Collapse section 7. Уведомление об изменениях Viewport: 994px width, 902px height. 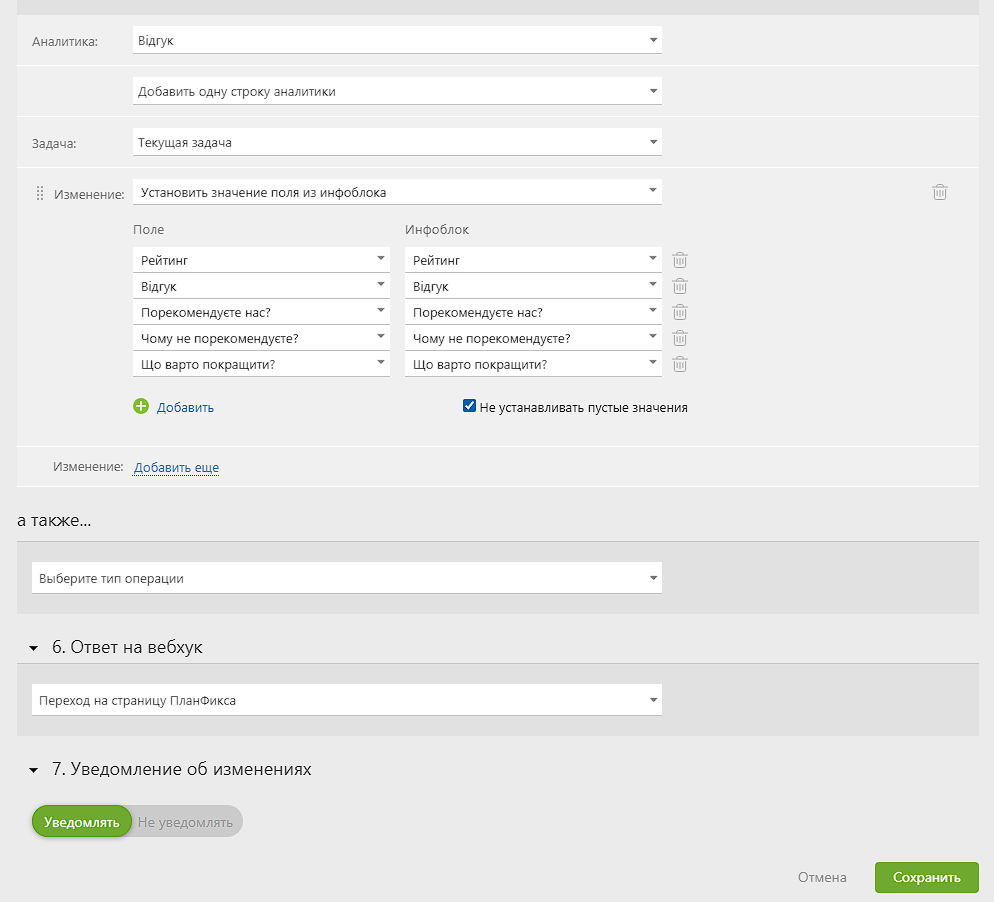pos(34,770)
